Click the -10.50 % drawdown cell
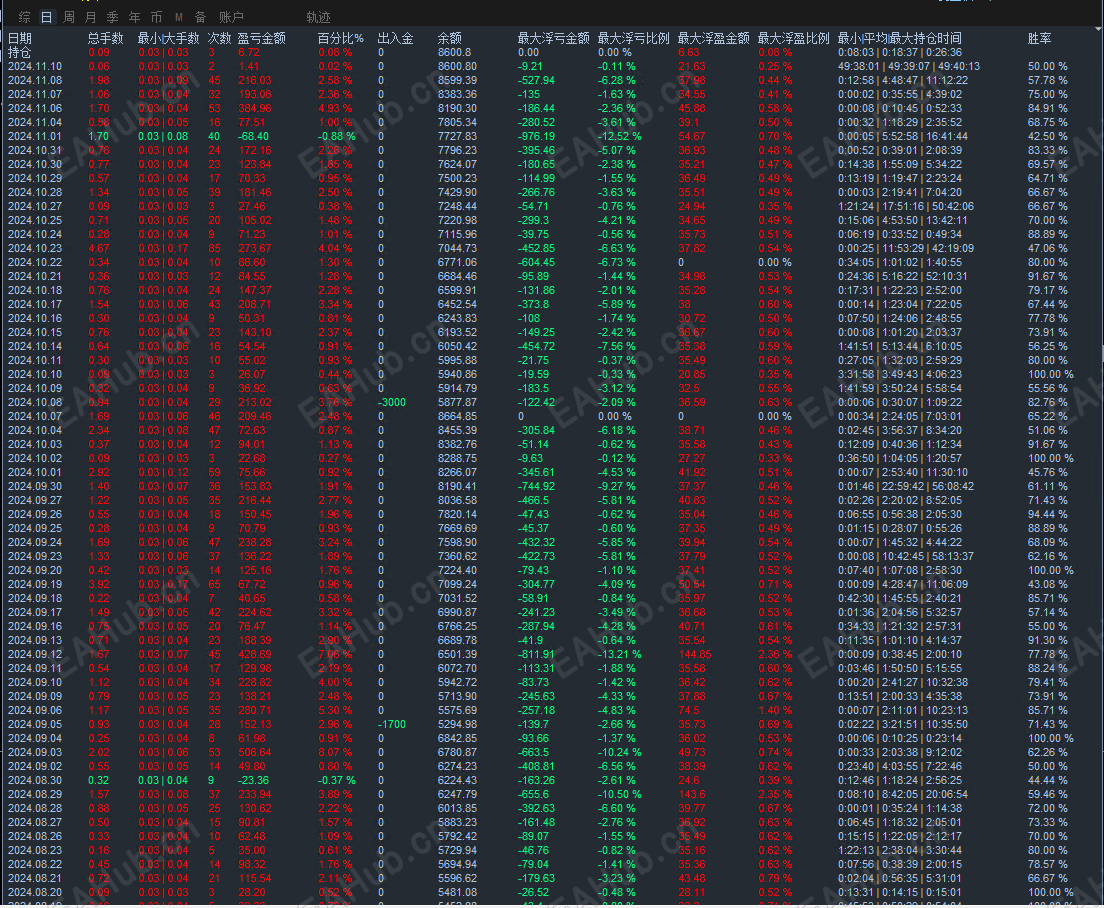 620,795
